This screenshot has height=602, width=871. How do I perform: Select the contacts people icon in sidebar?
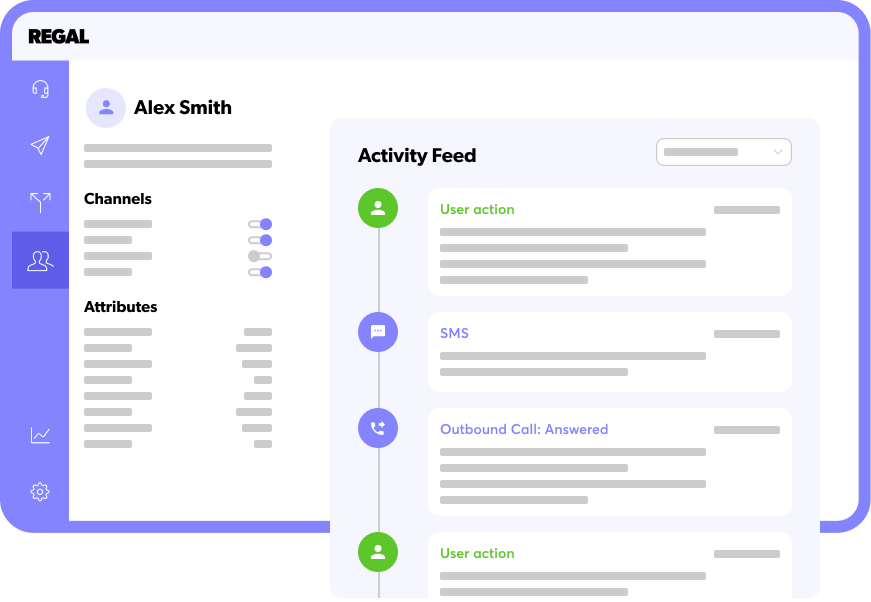coord(40,260)
